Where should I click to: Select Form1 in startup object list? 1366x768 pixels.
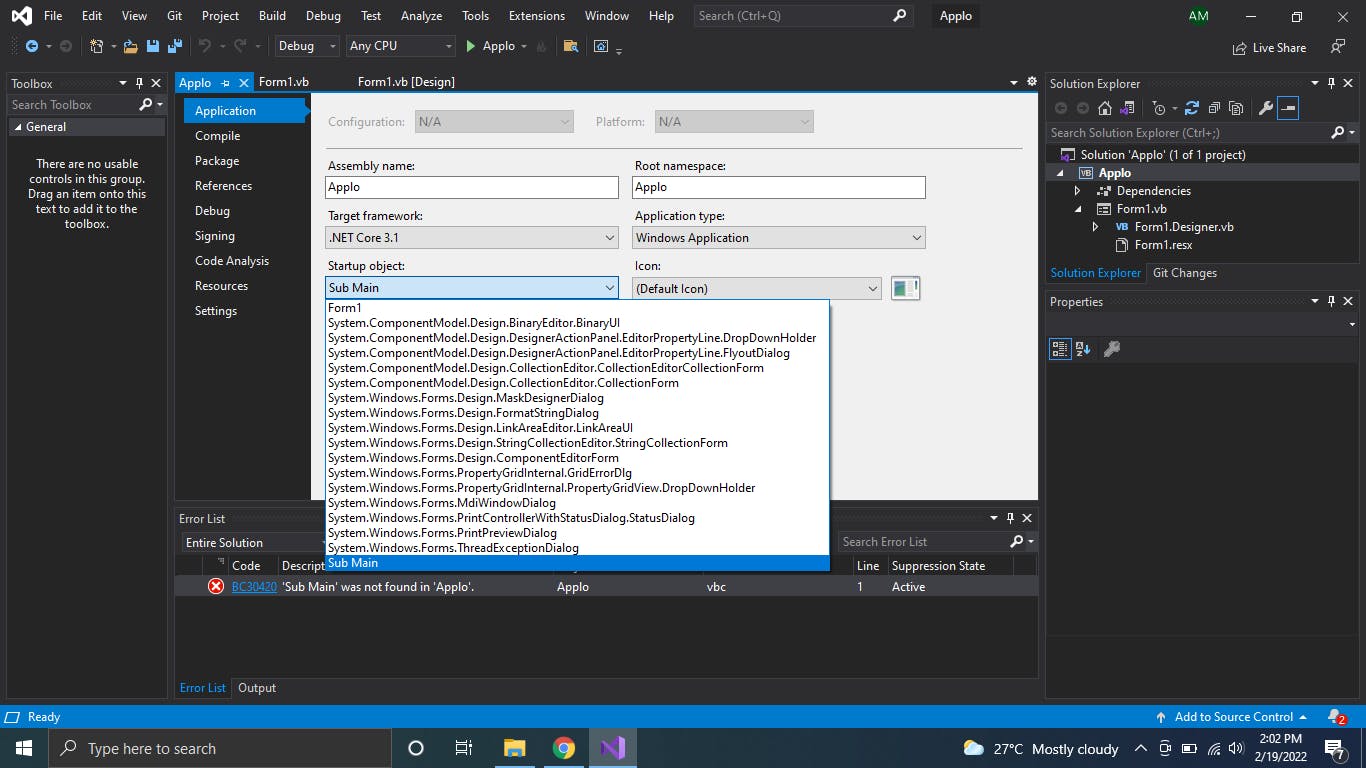(578, 308)
